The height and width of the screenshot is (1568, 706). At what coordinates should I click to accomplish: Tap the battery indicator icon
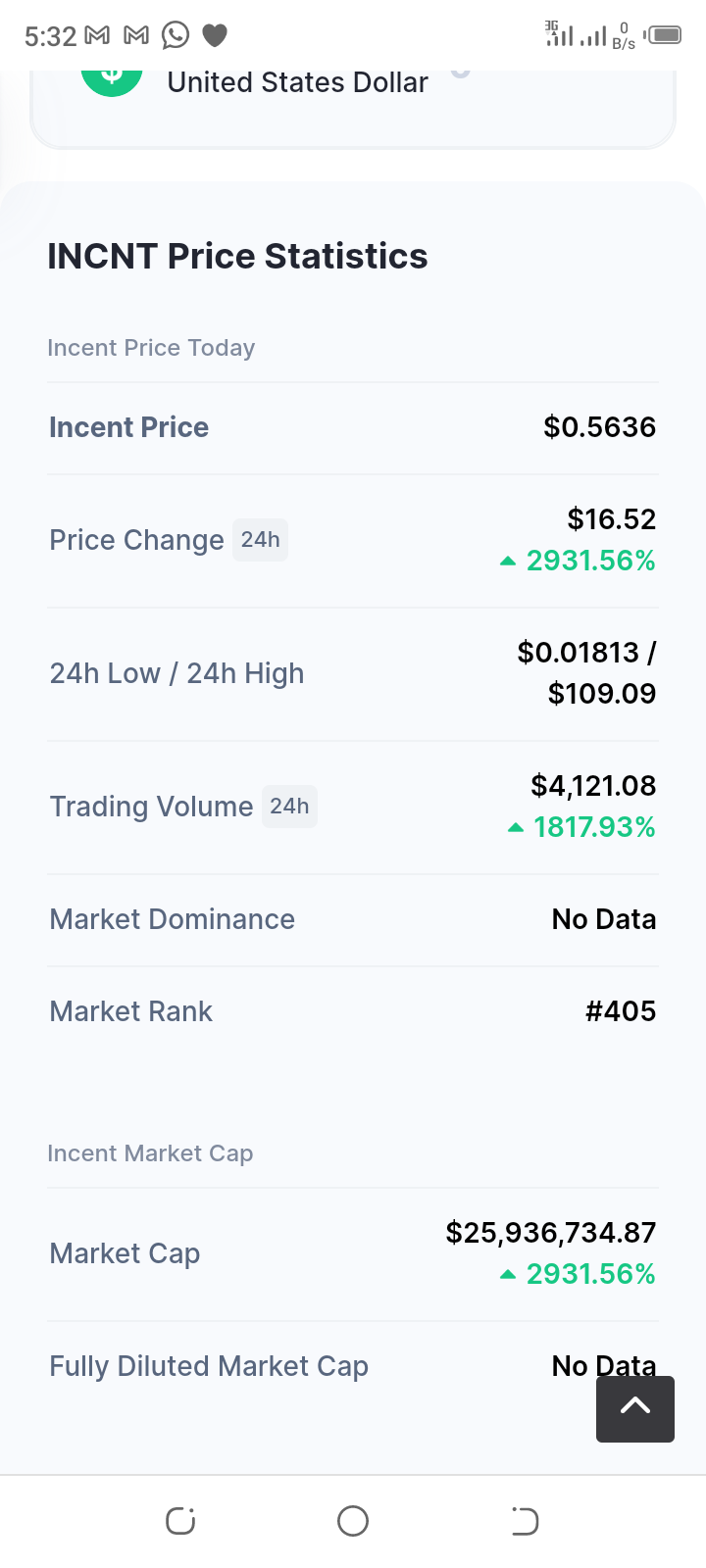[664, 35]
